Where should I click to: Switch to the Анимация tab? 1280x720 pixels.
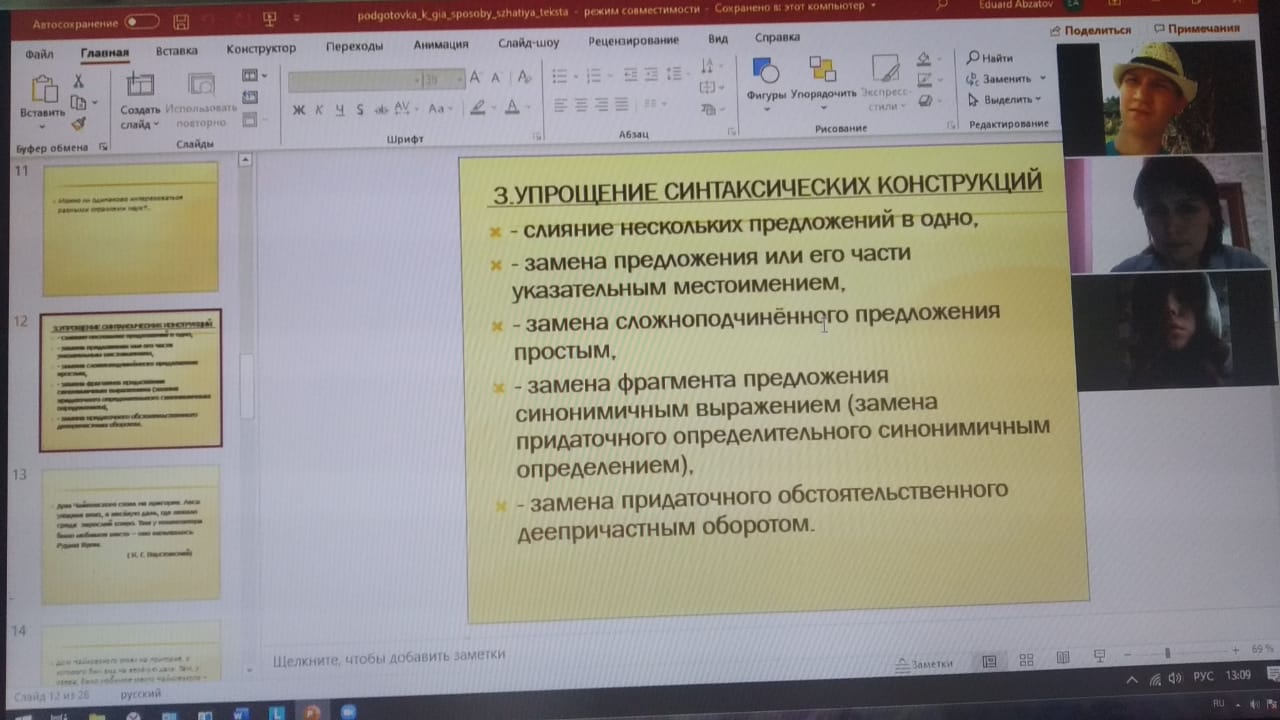click(x=440, y=45)
